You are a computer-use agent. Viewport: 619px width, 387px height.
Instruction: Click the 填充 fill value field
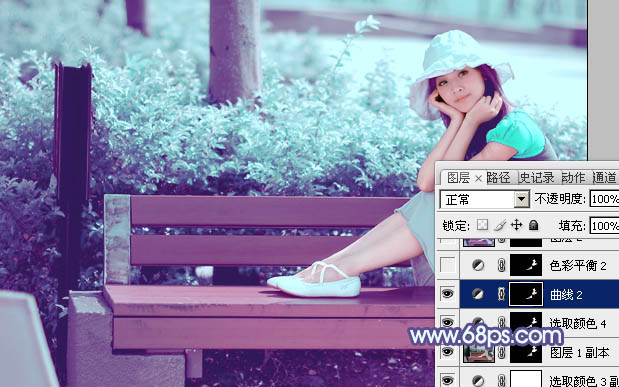pyautogui.click(x=604, y=226)
